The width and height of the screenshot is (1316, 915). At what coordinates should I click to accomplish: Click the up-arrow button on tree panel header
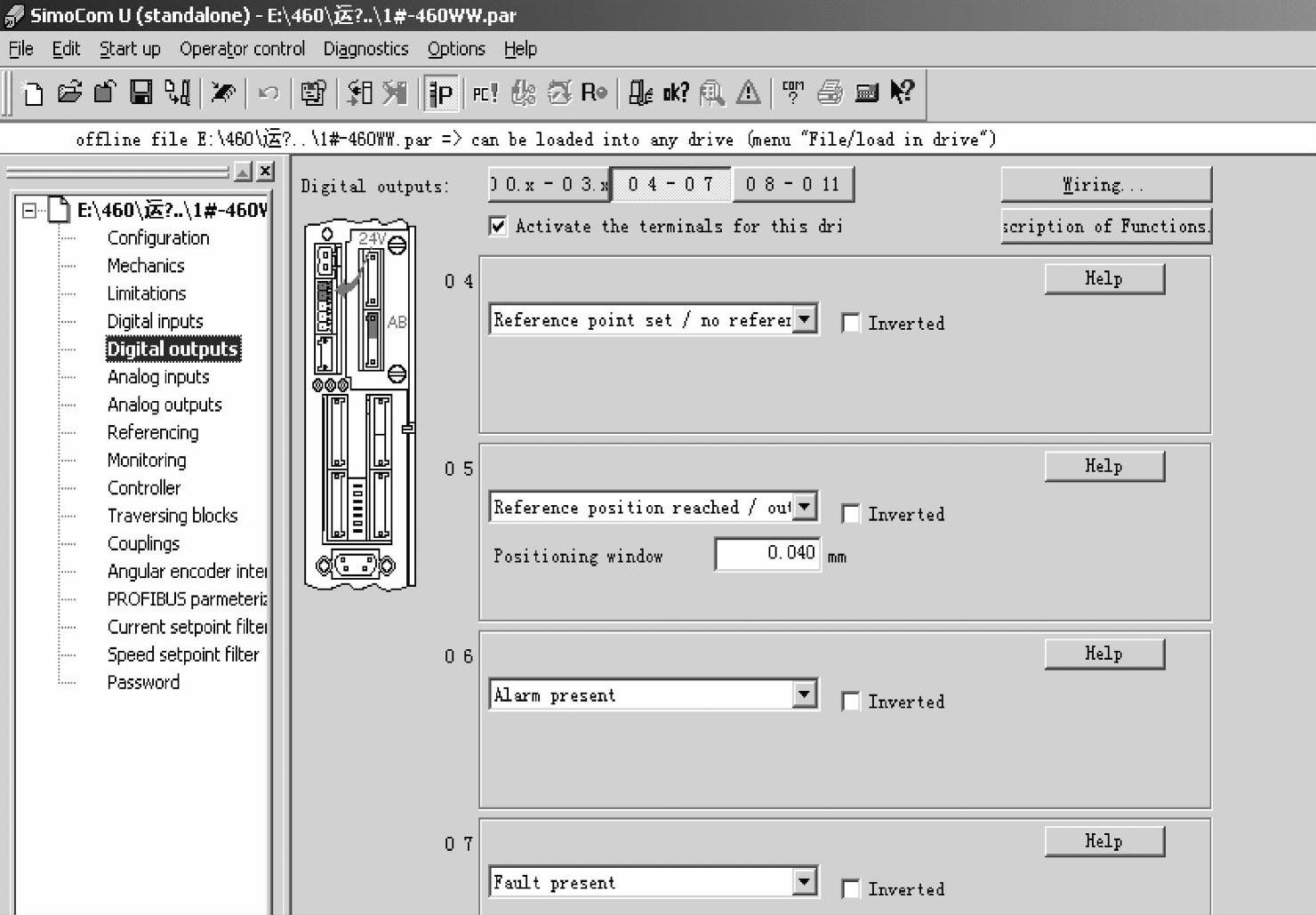coord(243,172)
